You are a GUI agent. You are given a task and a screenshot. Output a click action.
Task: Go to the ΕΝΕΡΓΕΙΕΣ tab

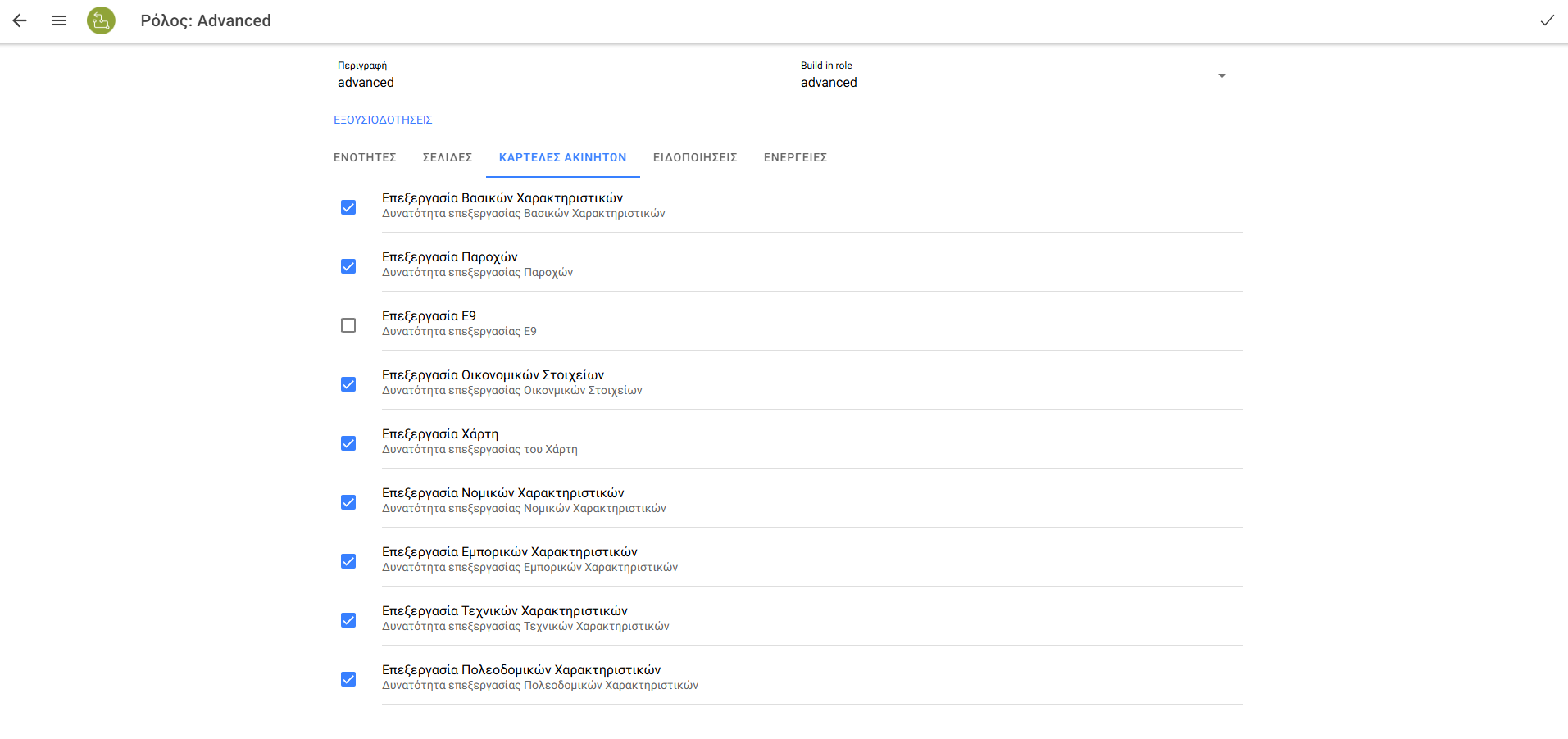pos(795,157)
